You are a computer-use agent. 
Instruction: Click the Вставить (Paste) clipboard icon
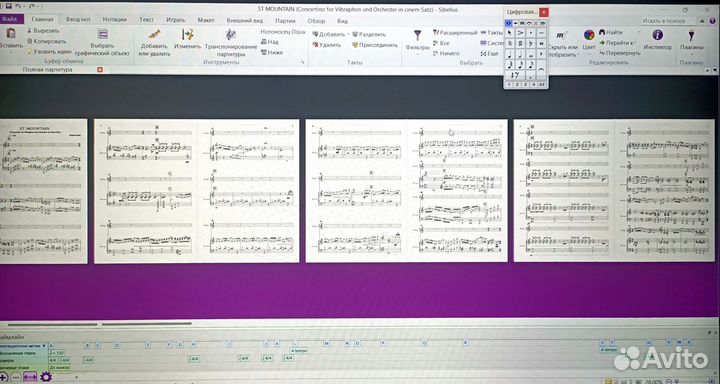(x=11, y=33)
